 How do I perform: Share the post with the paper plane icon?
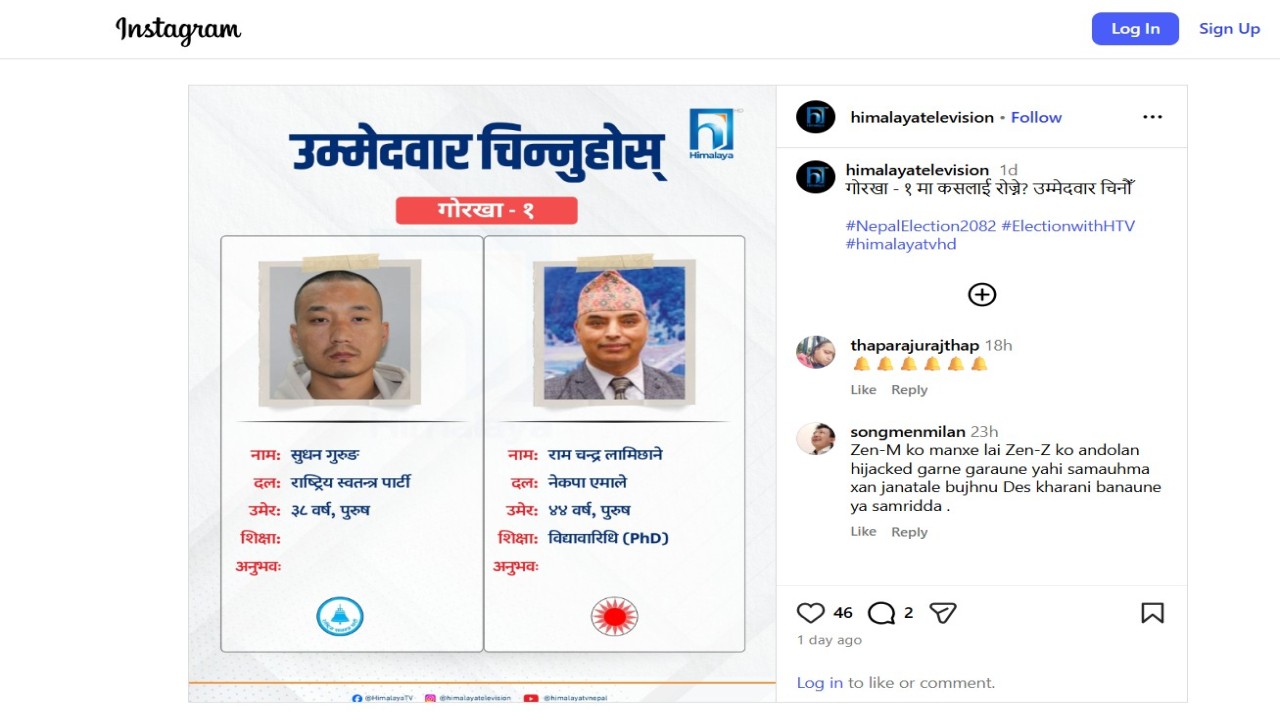(x=943, y=613)
